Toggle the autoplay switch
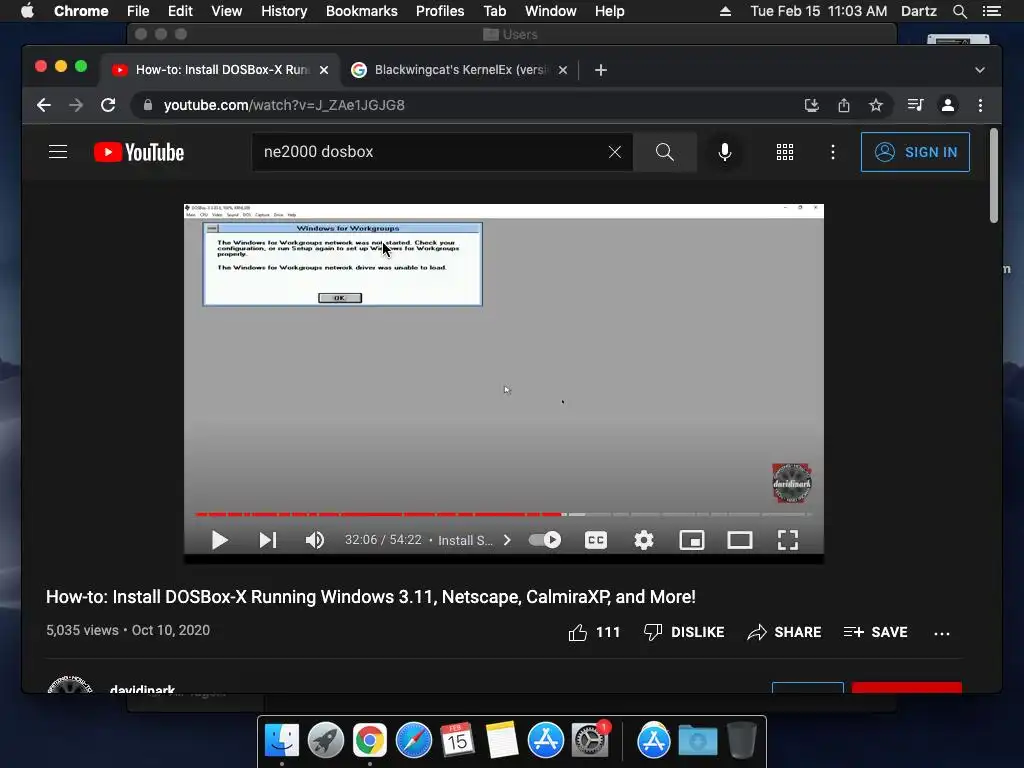 (x=545, y=540)
